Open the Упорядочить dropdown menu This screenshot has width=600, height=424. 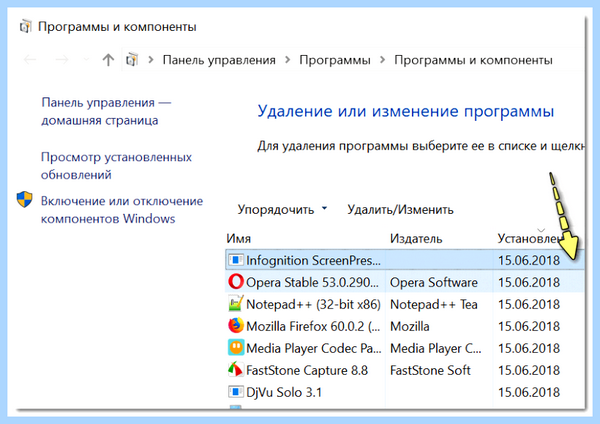click(x=282, y=209)
